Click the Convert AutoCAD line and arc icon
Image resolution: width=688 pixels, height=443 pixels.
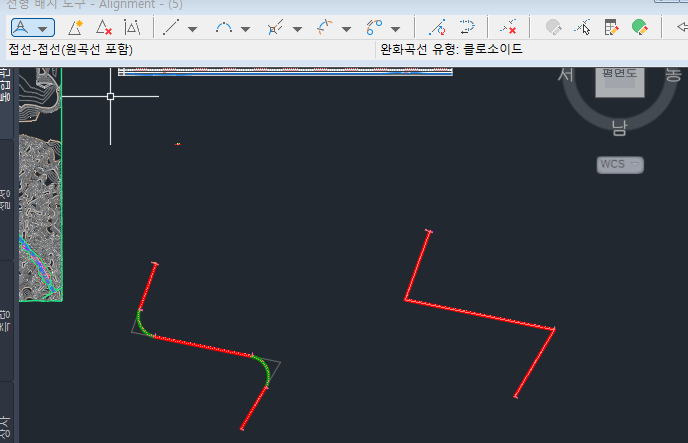point(436,27)
